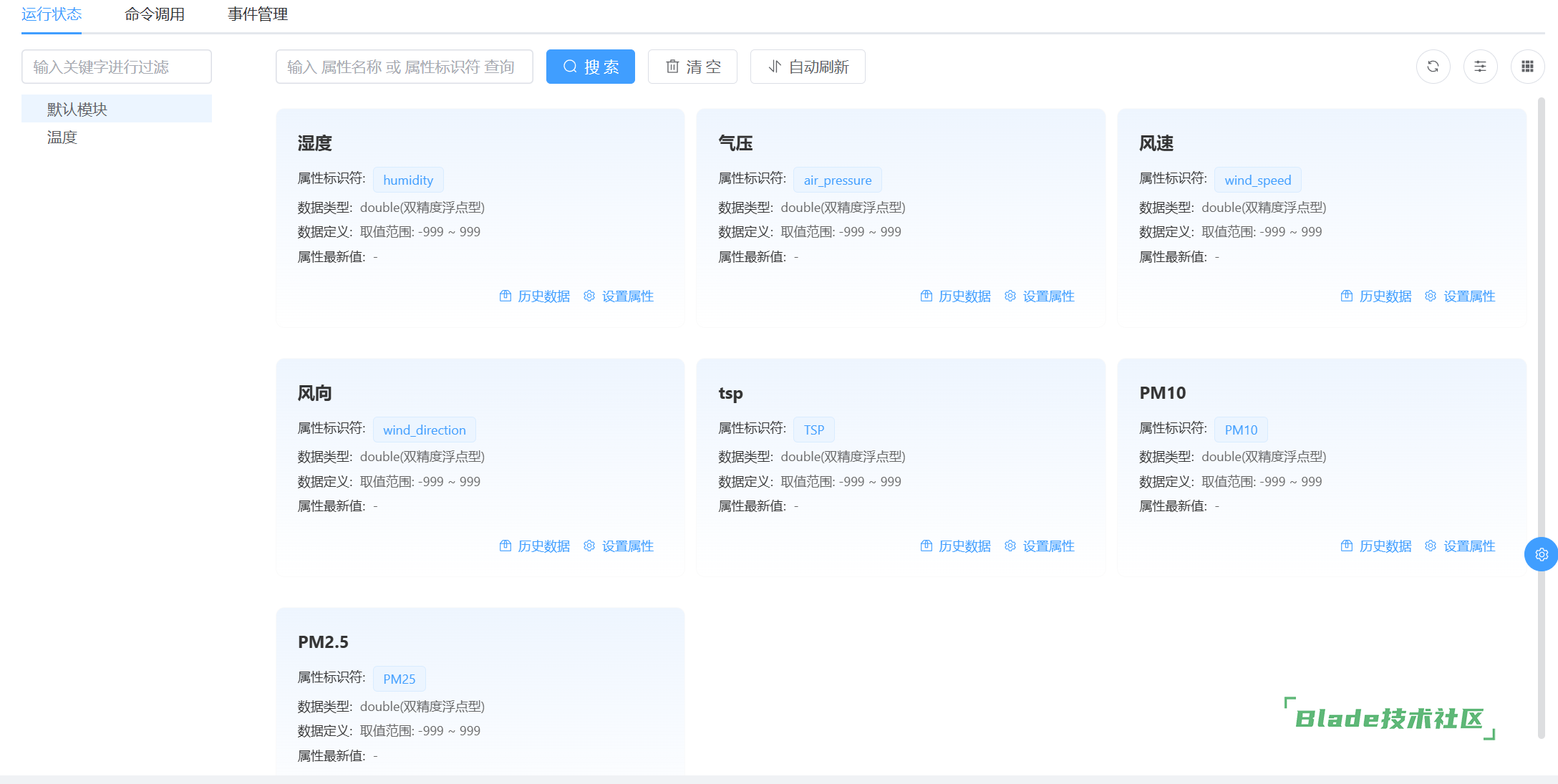Click the attribute name search input box

coord(404,67)
